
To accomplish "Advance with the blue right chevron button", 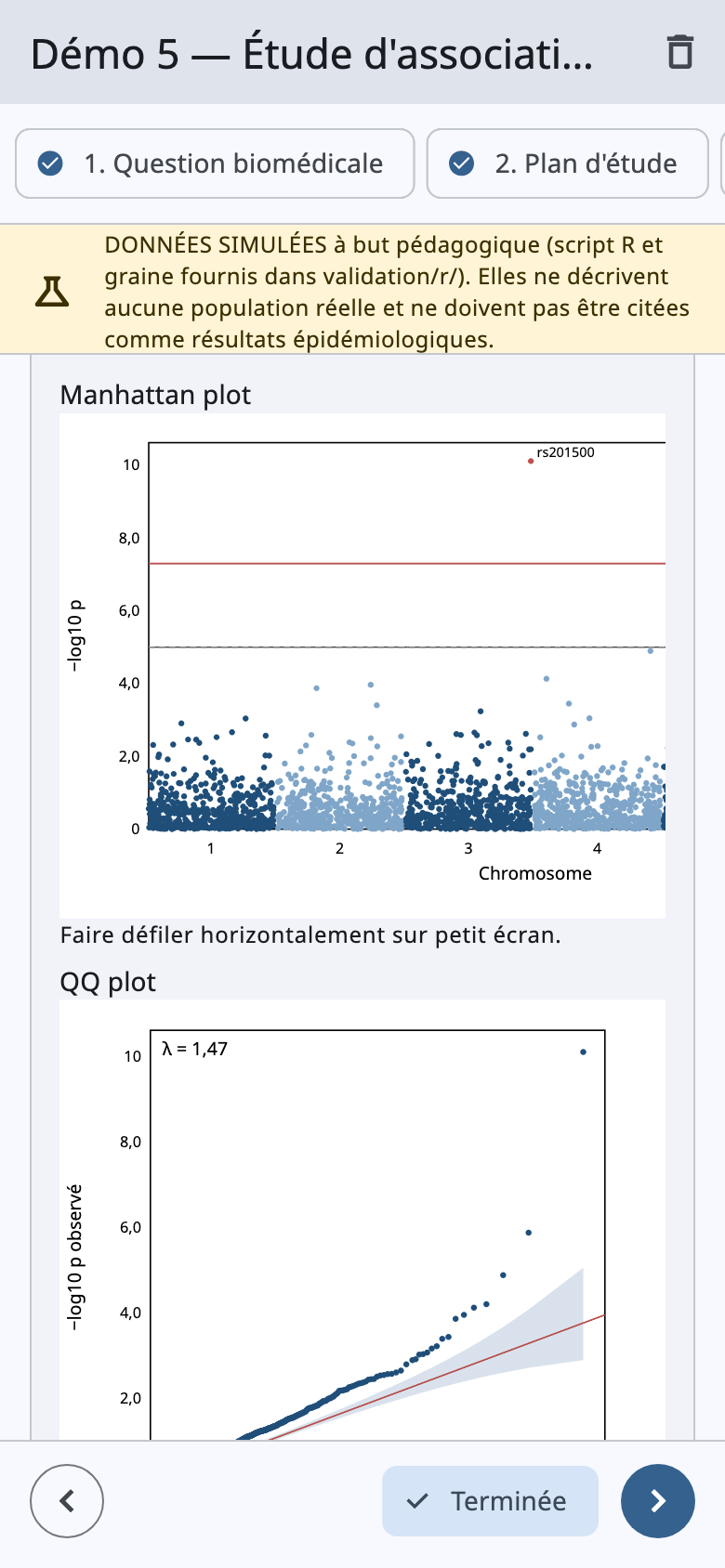I will 658,1501.
